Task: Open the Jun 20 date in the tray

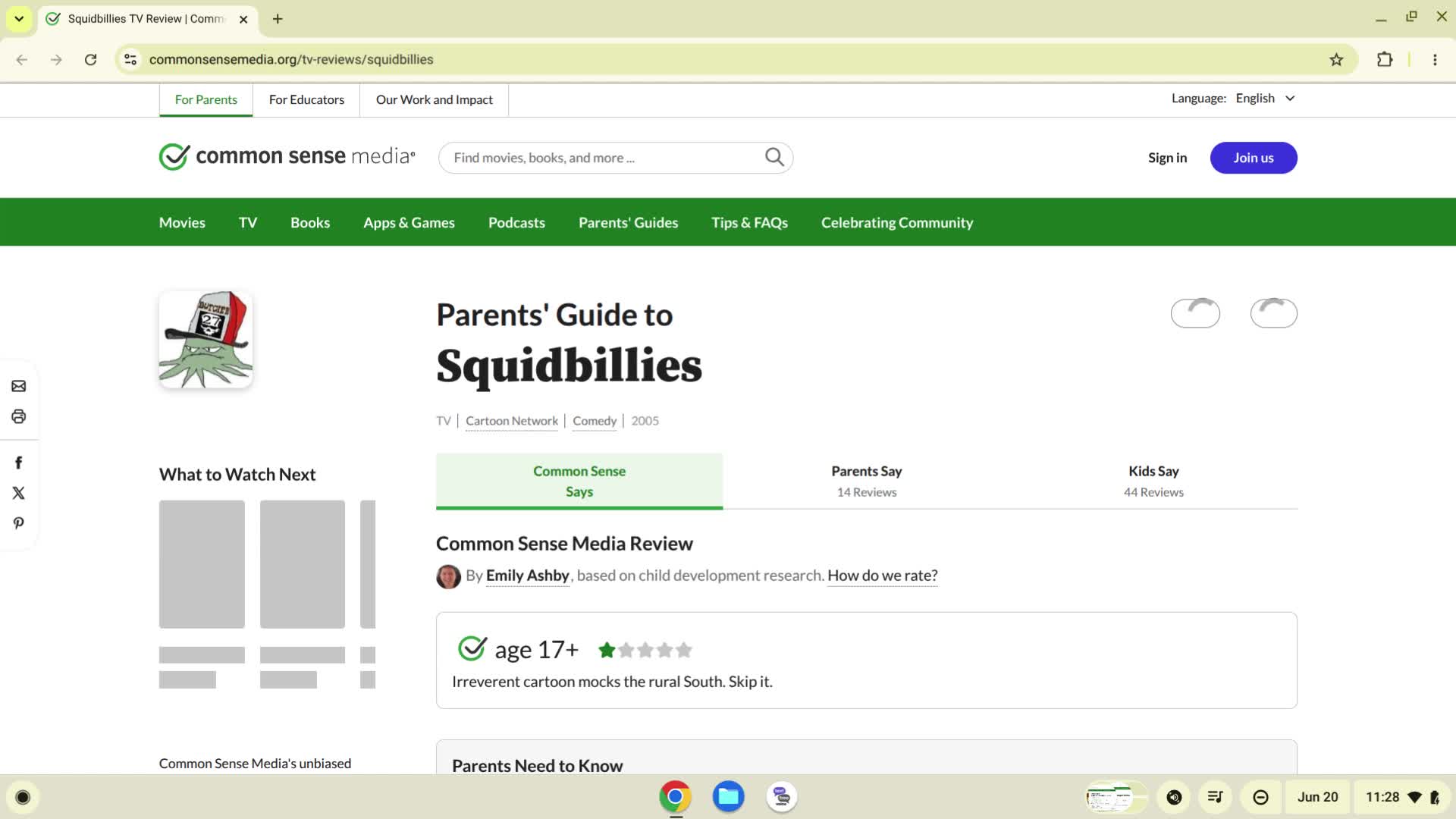Action: click(x=1318, y=797)
